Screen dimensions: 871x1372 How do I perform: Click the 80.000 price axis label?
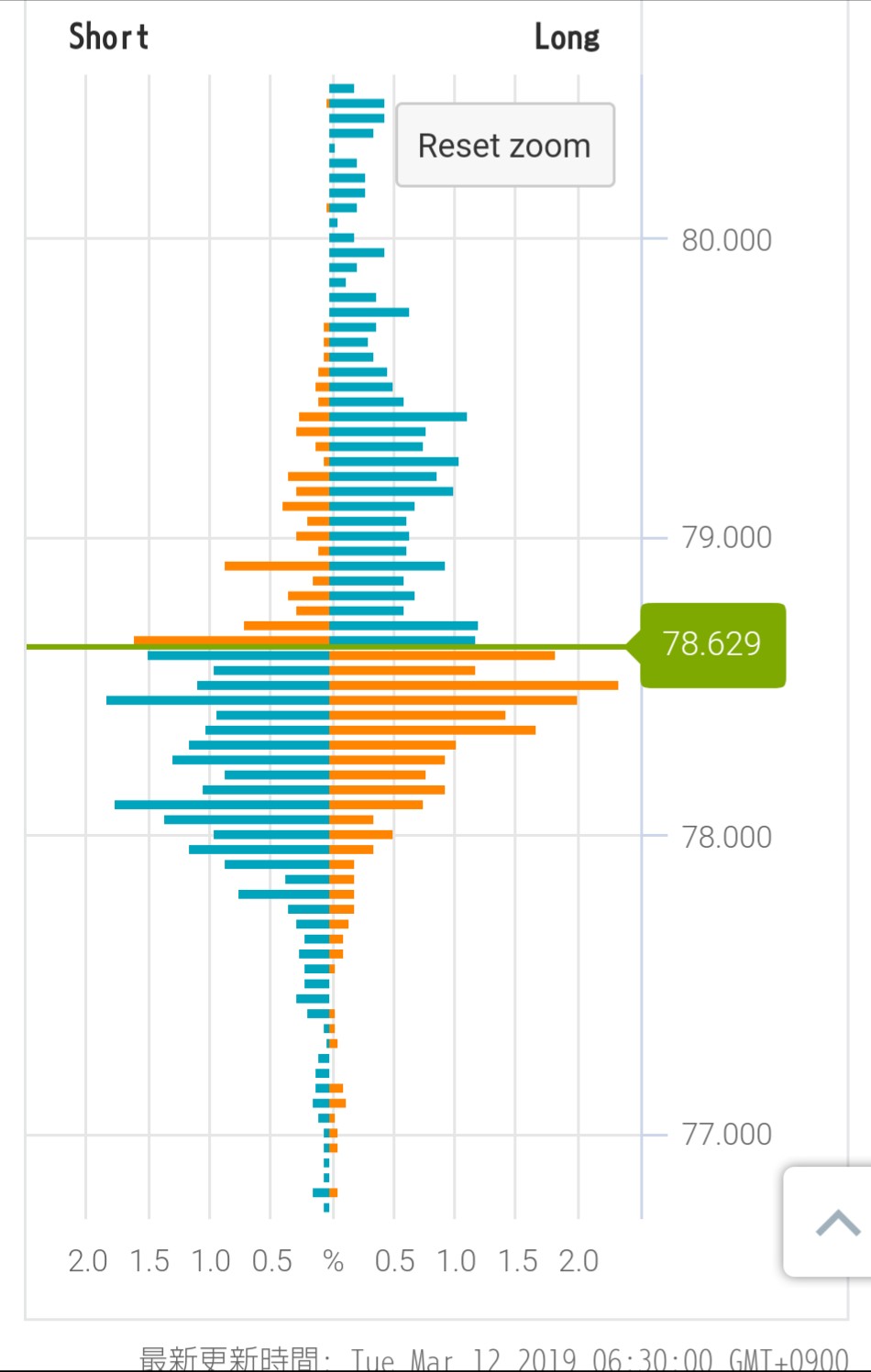click(726, 240)
